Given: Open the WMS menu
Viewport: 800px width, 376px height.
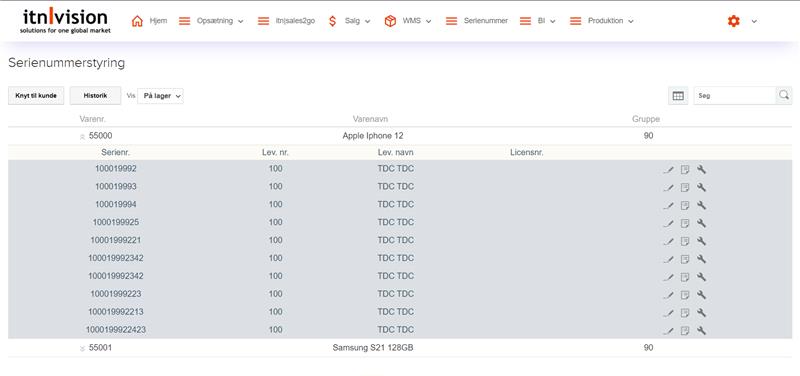Looking at the screenshot, I should click(x=408, y=21).
